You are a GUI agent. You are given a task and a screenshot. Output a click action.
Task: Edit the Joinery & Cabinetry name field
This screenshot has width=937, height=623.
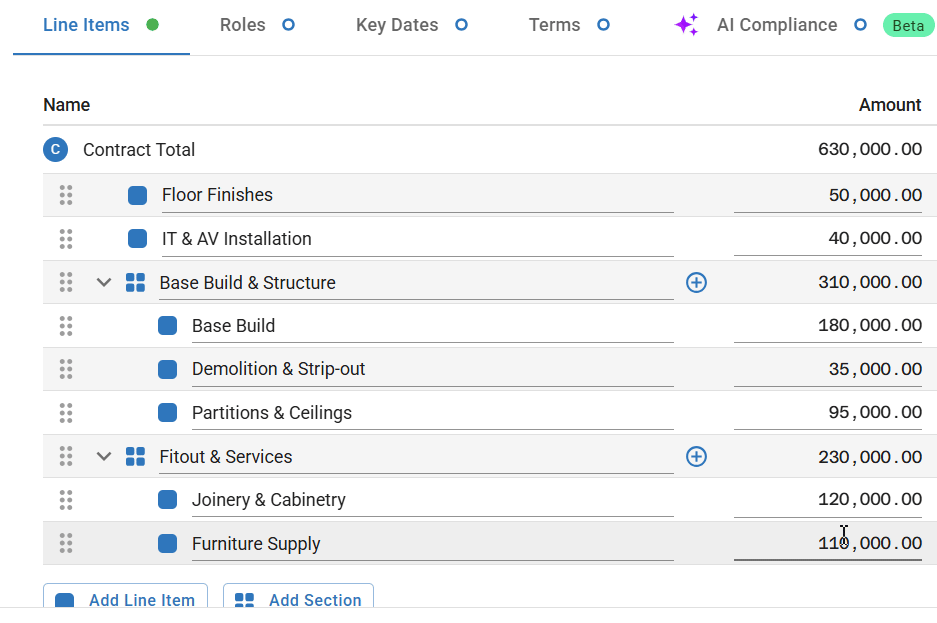(x=430, y=500)
